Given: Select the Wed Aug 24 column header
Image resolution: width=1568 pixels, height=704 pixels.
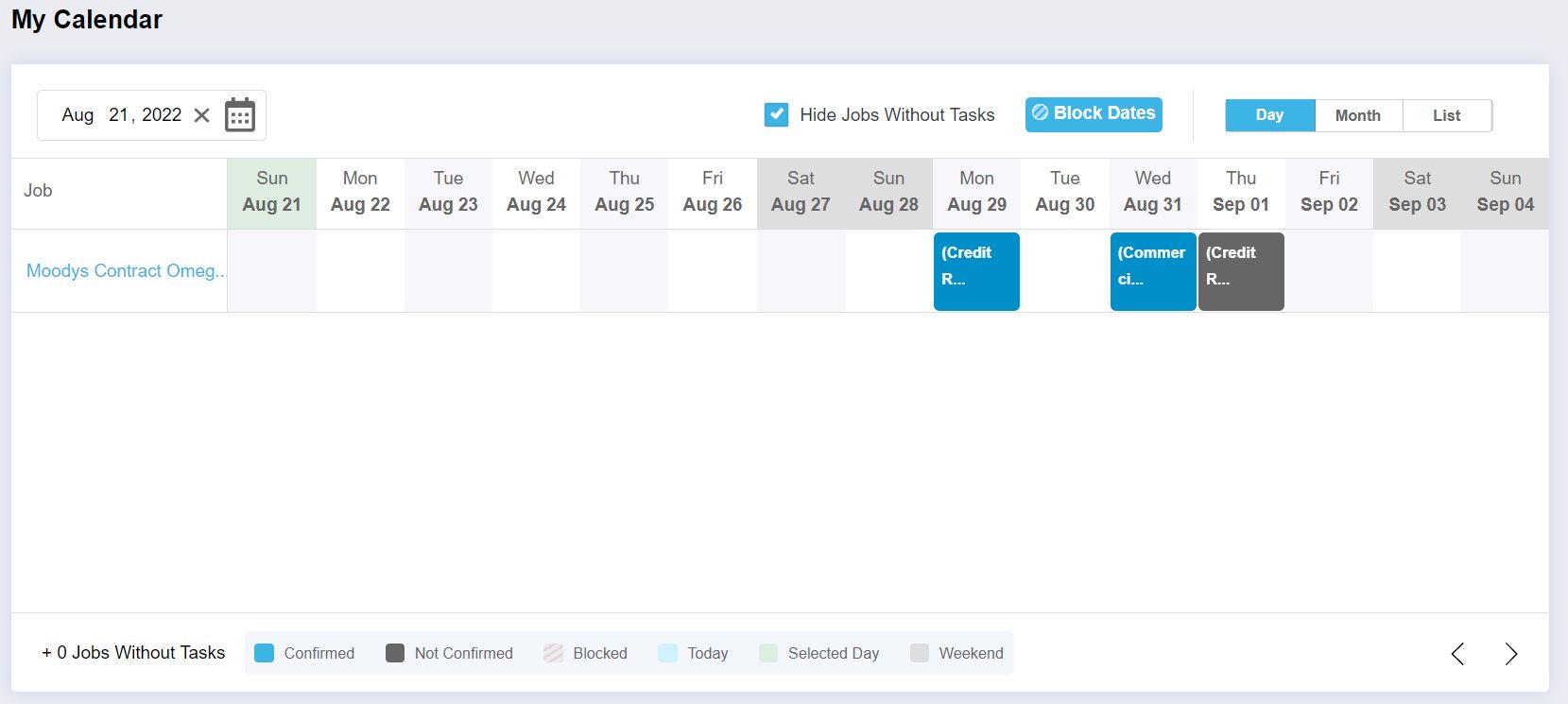Looking at the screenshot, I should [536, 192].
